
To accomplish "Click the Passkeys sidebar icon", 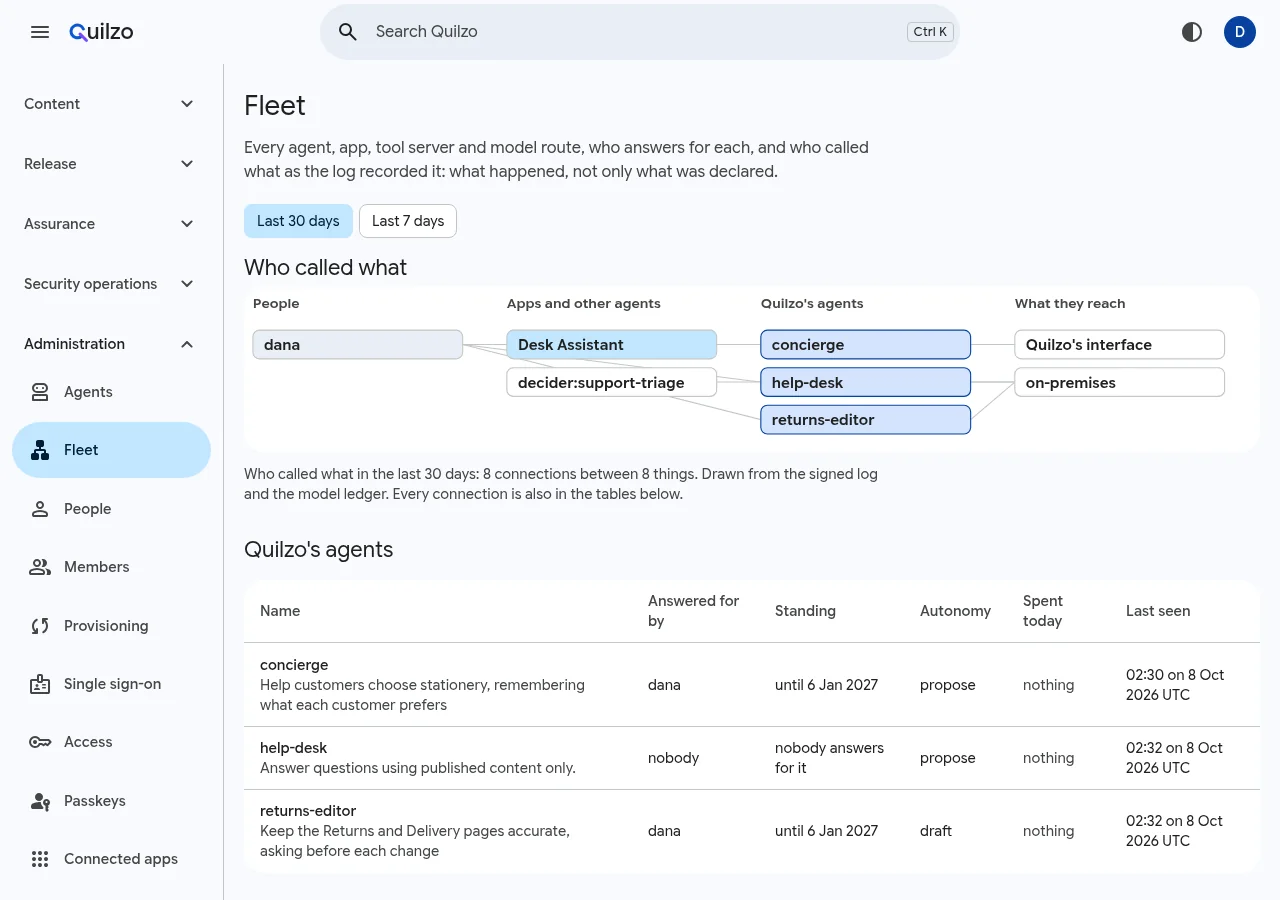I will (x=40, y=801).
